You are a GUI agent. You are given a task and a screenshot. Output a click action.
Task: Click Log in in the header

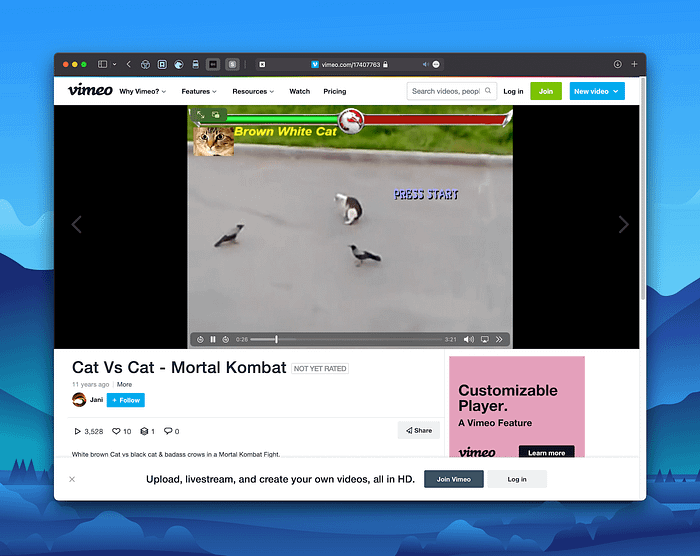tap(513, 91)
